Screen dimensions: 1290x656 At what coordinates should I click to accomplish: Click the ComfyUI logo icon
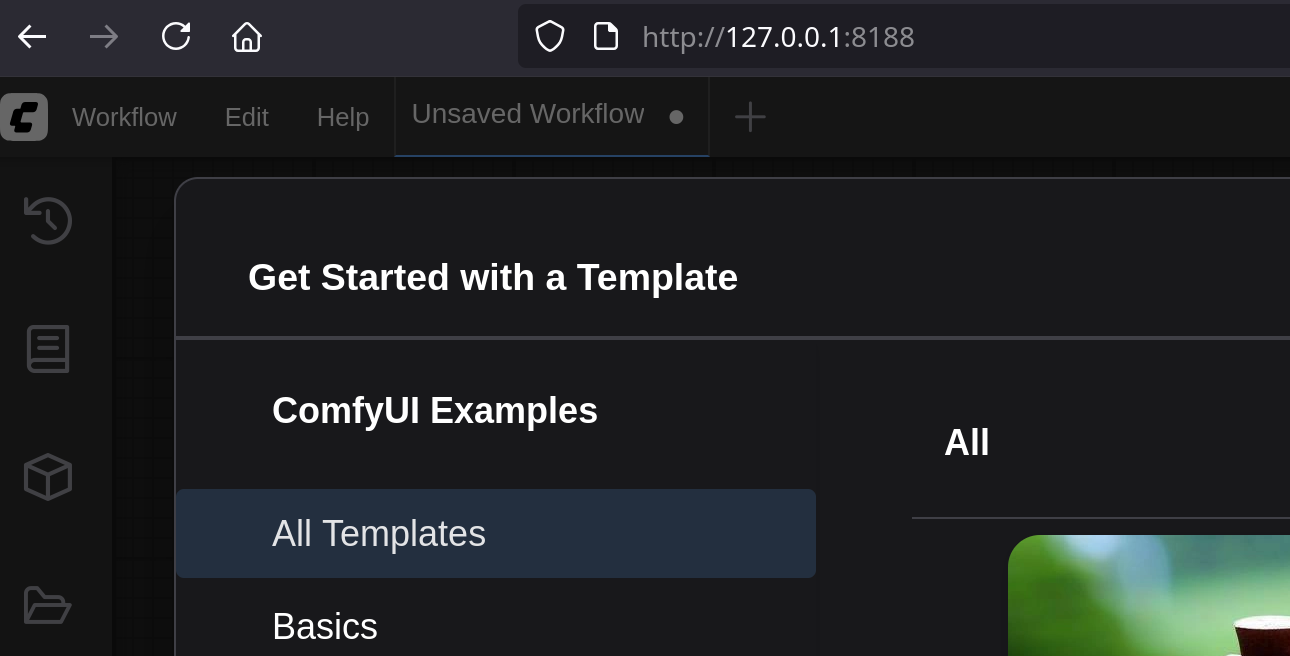click(24, 117)
